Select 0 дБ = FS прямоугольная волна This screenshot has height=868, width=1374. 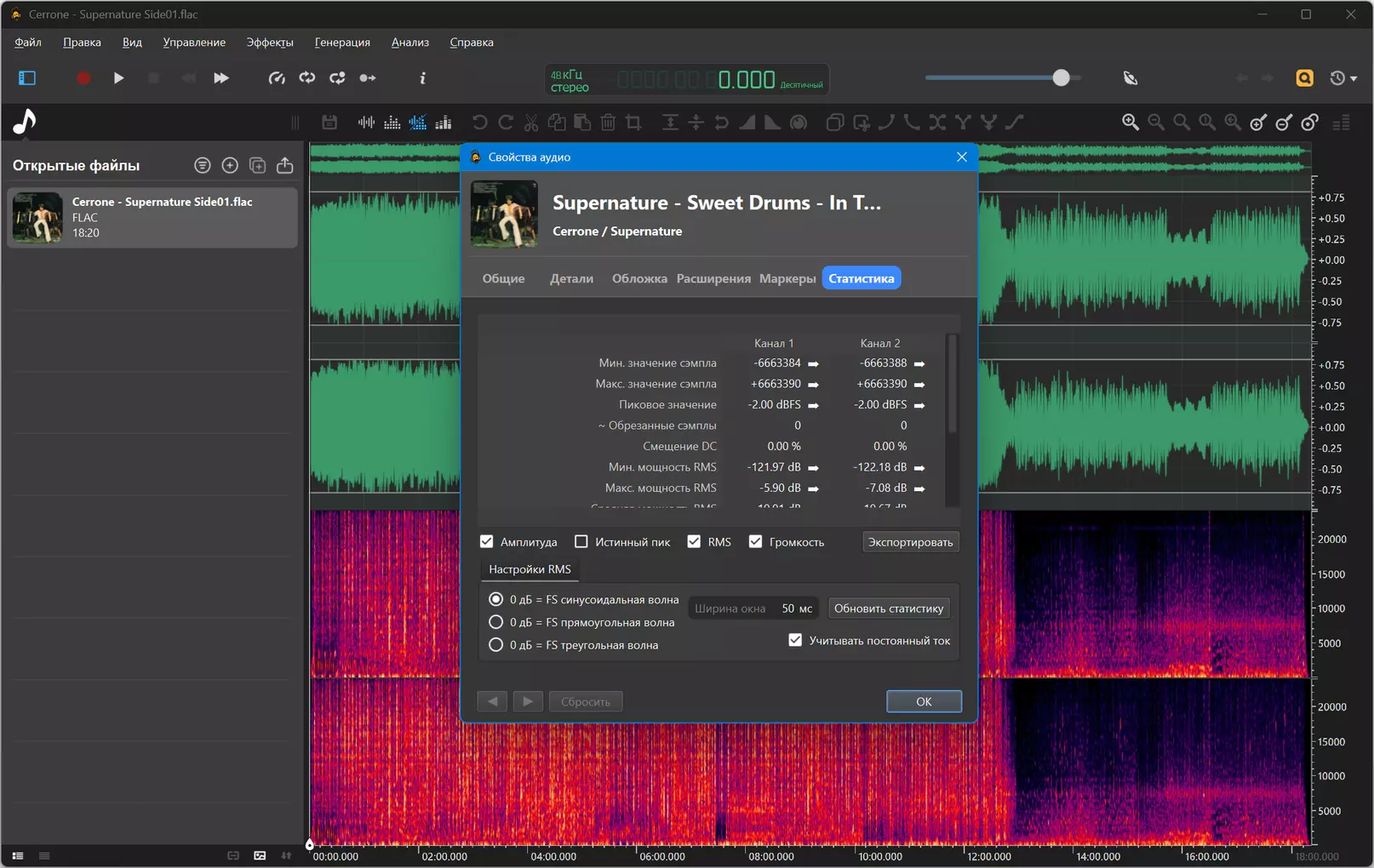[x=496, y=622]
